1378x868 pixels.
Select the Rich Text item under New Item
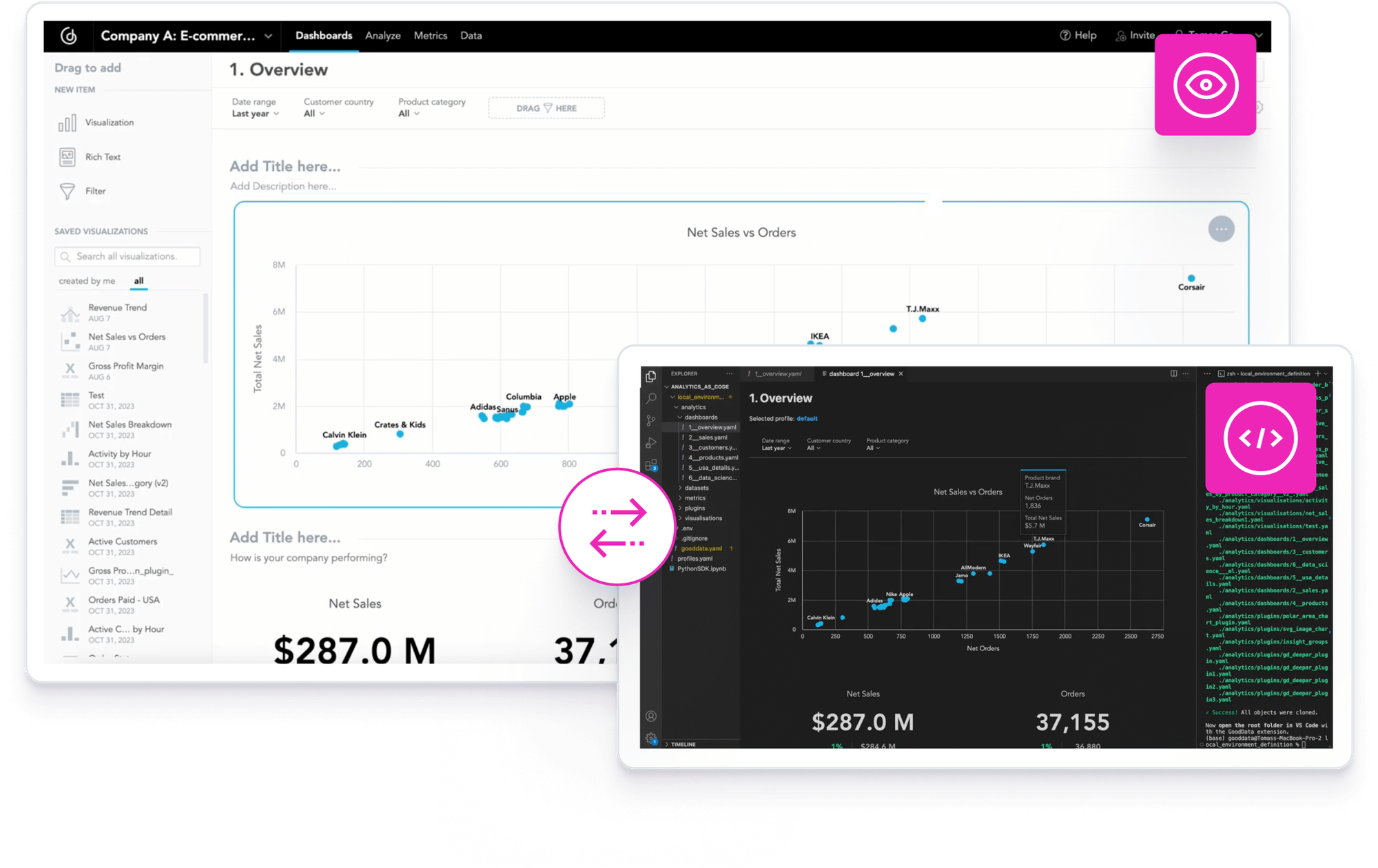point(103,156)
